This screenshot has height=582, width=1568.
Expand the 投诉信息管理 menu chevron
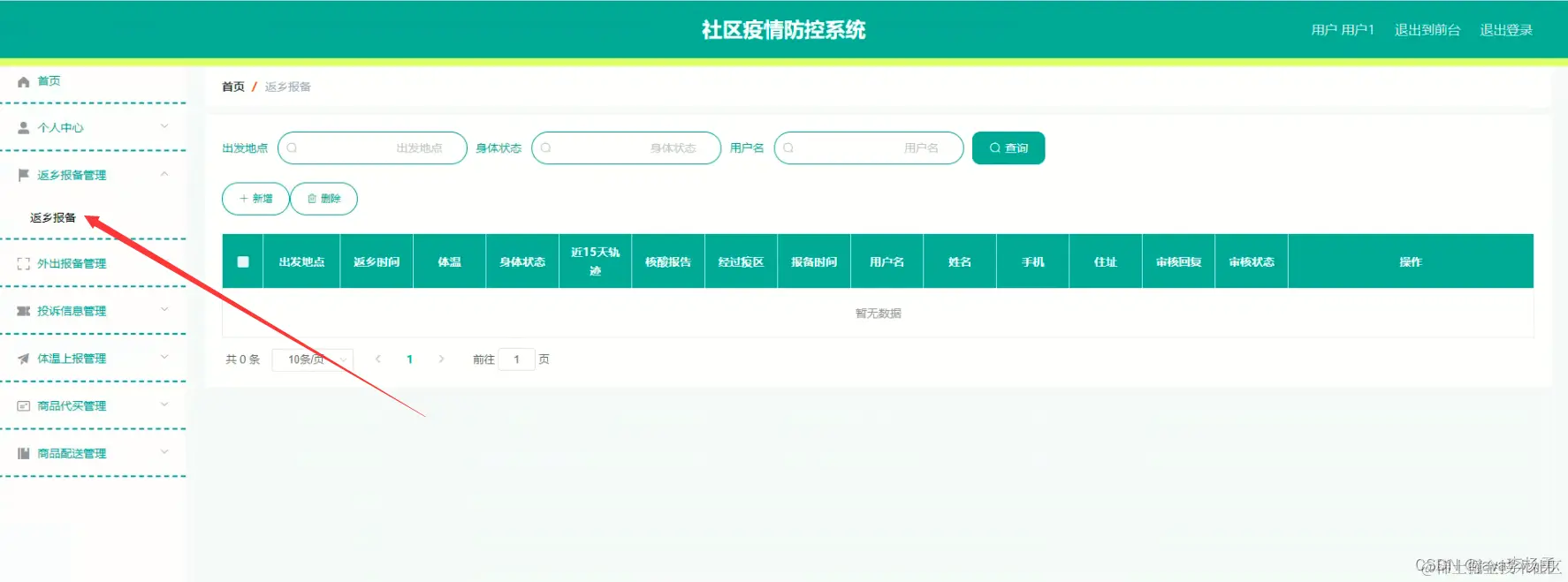coord(164,310)
